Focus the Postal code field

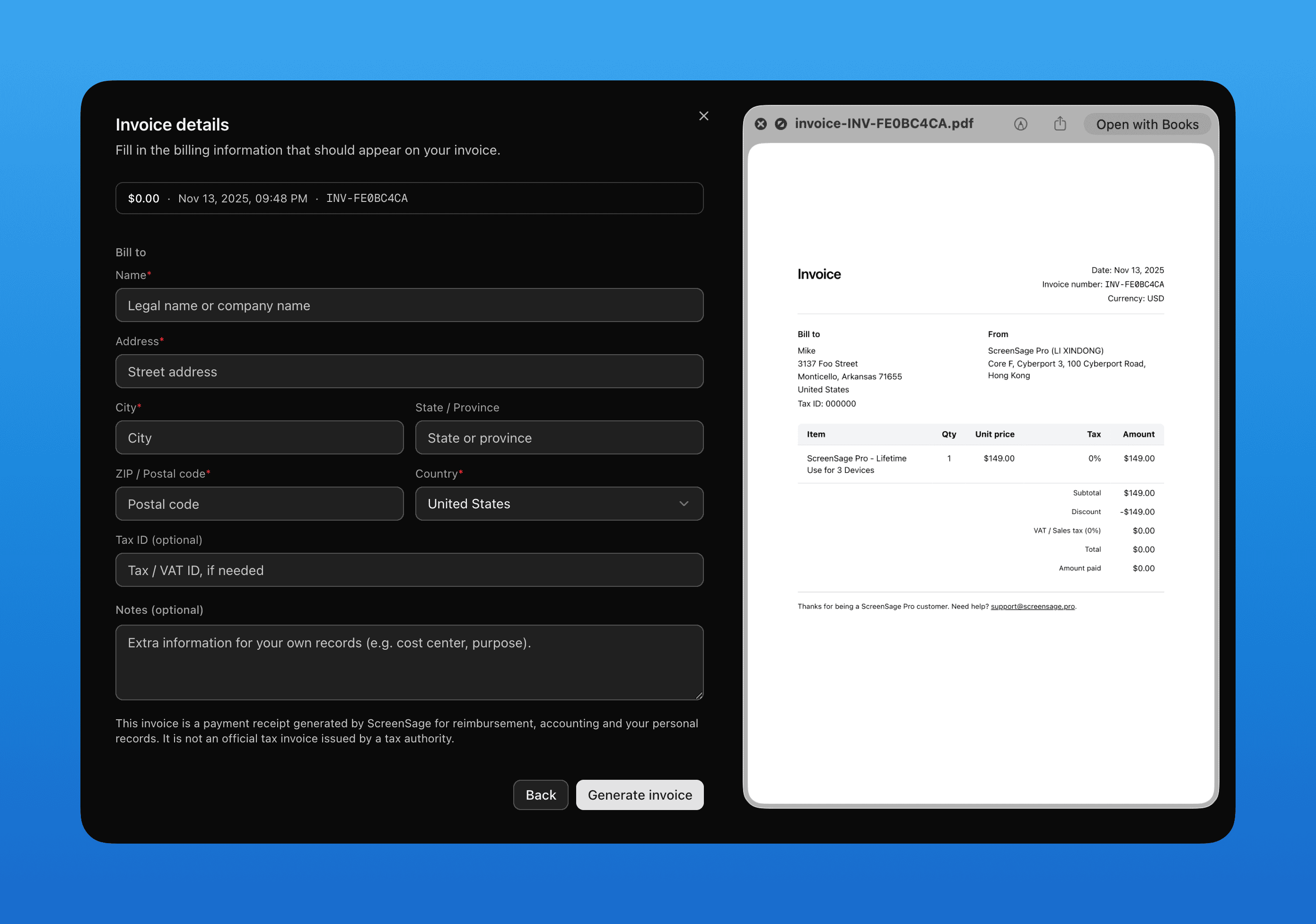pyautogui.click(x=259, y=504)
